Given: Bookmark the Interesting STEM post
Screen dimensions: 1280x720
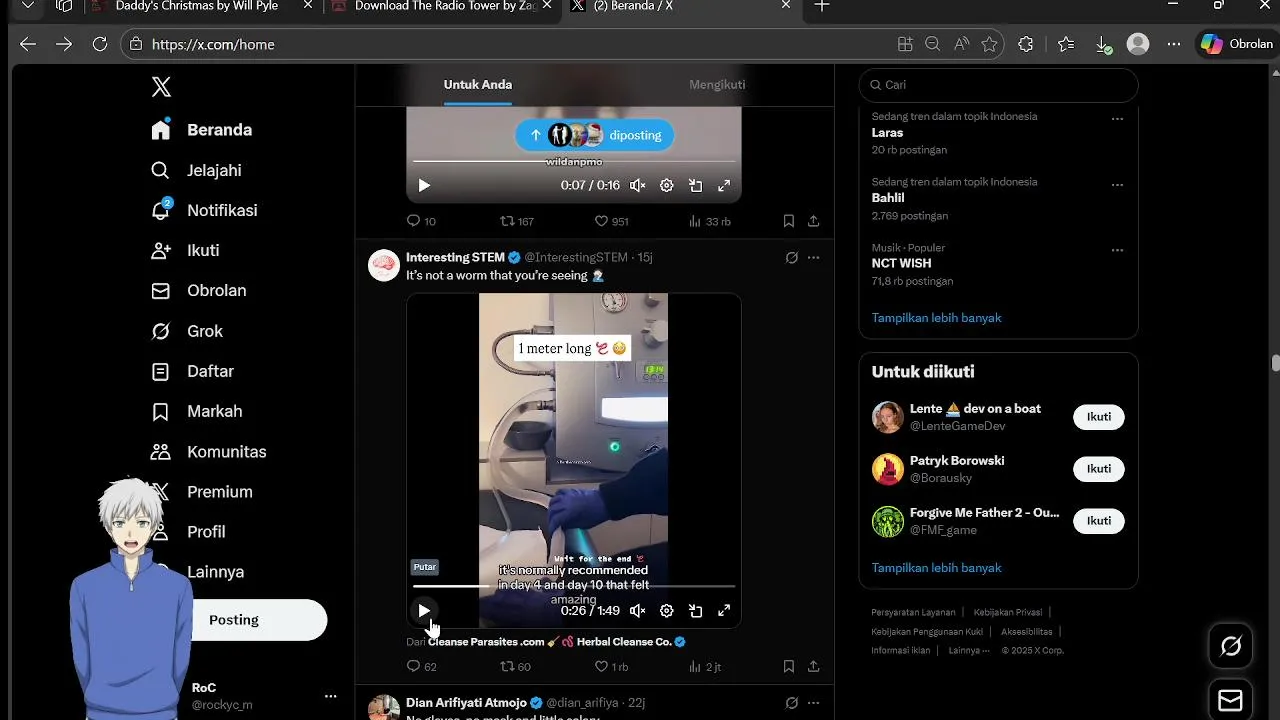Looking at the screenshot, I should click(789, 666).
